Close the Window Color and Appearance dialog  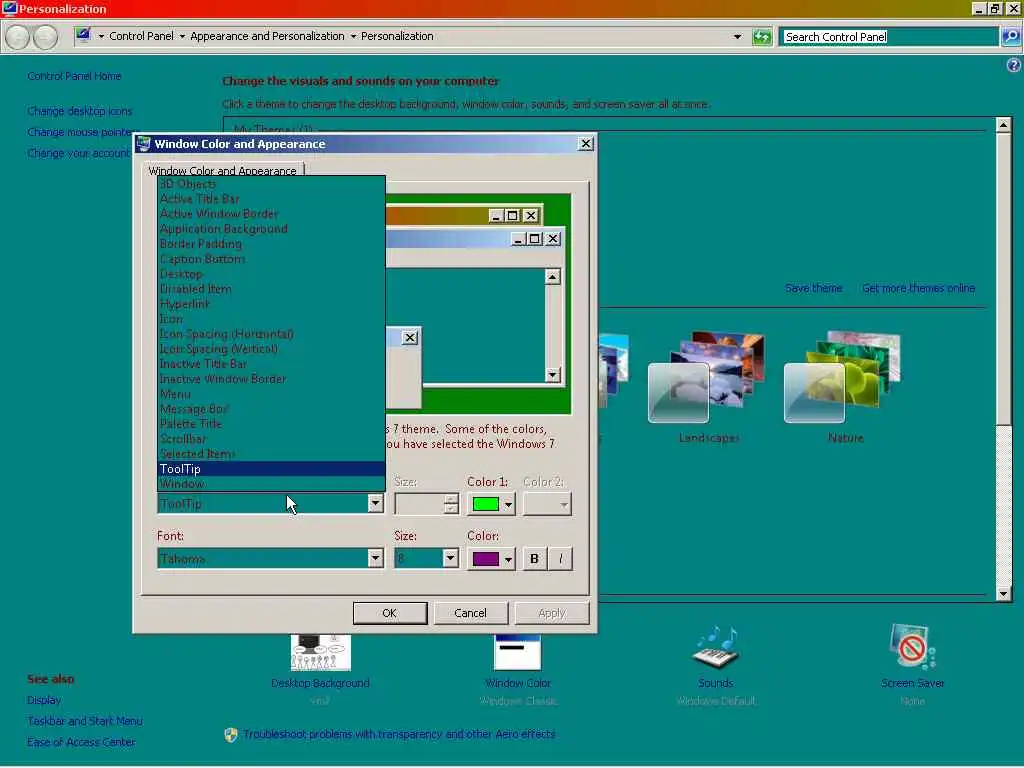click(586, 144)
